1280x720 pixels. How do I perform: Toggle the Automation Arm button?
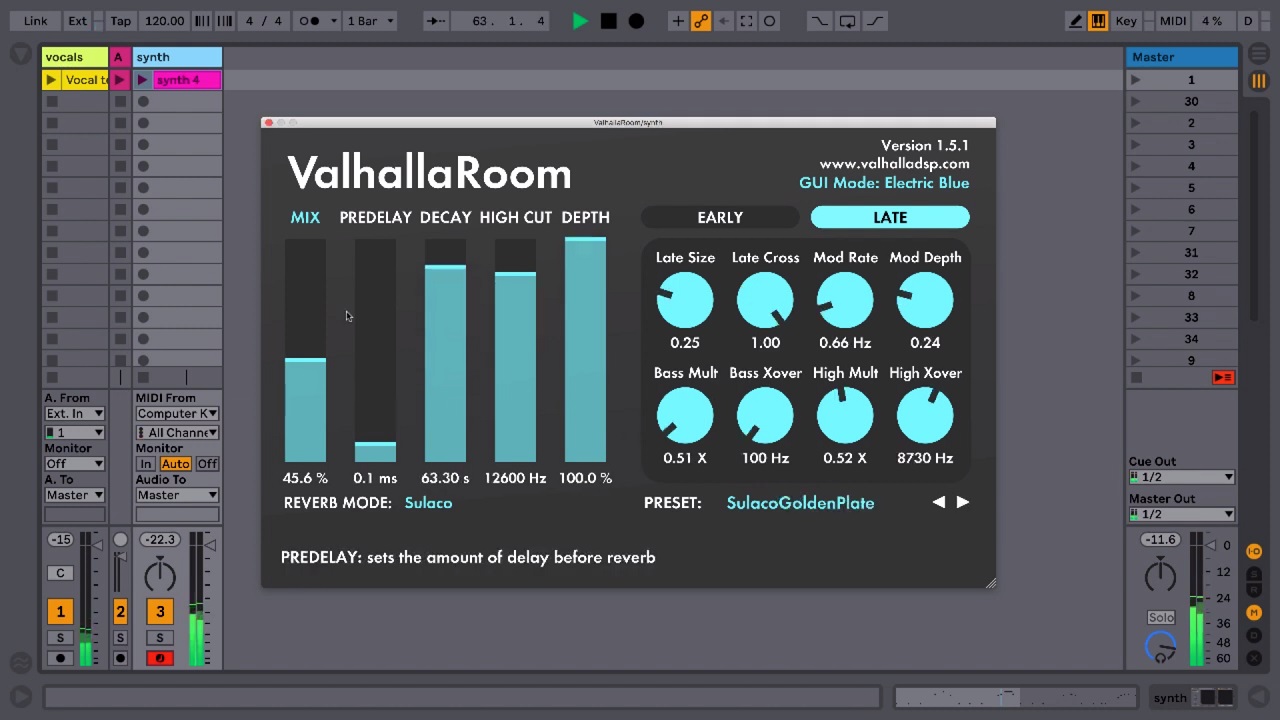tap(701, 21)
